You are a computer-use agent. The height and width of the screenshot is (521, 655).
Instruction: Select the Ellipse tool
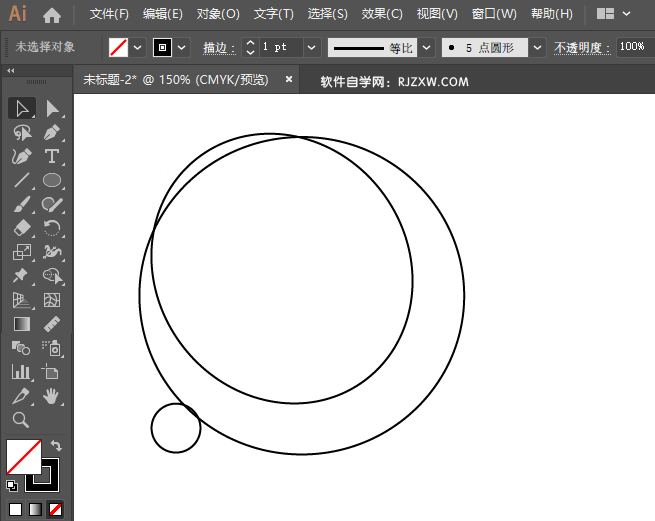click(52, 180)
